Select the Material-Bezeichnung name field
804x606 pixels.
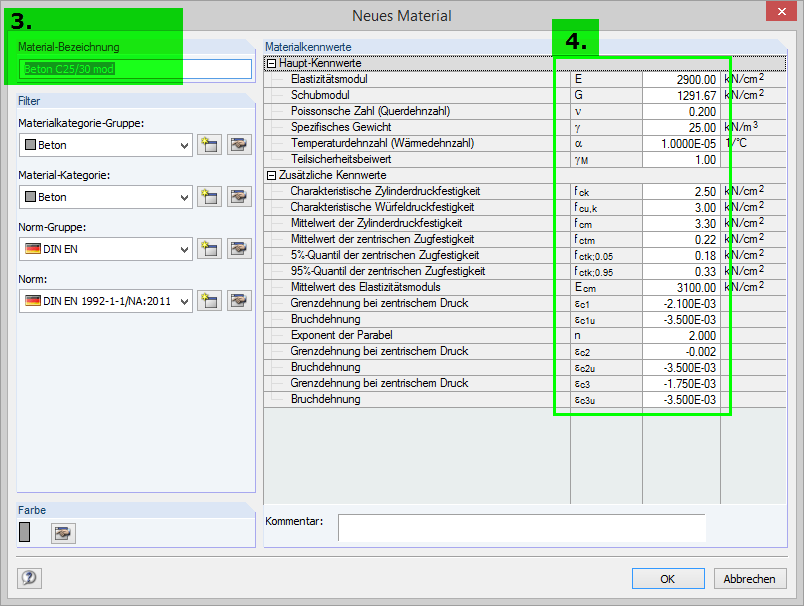point(137,69)
